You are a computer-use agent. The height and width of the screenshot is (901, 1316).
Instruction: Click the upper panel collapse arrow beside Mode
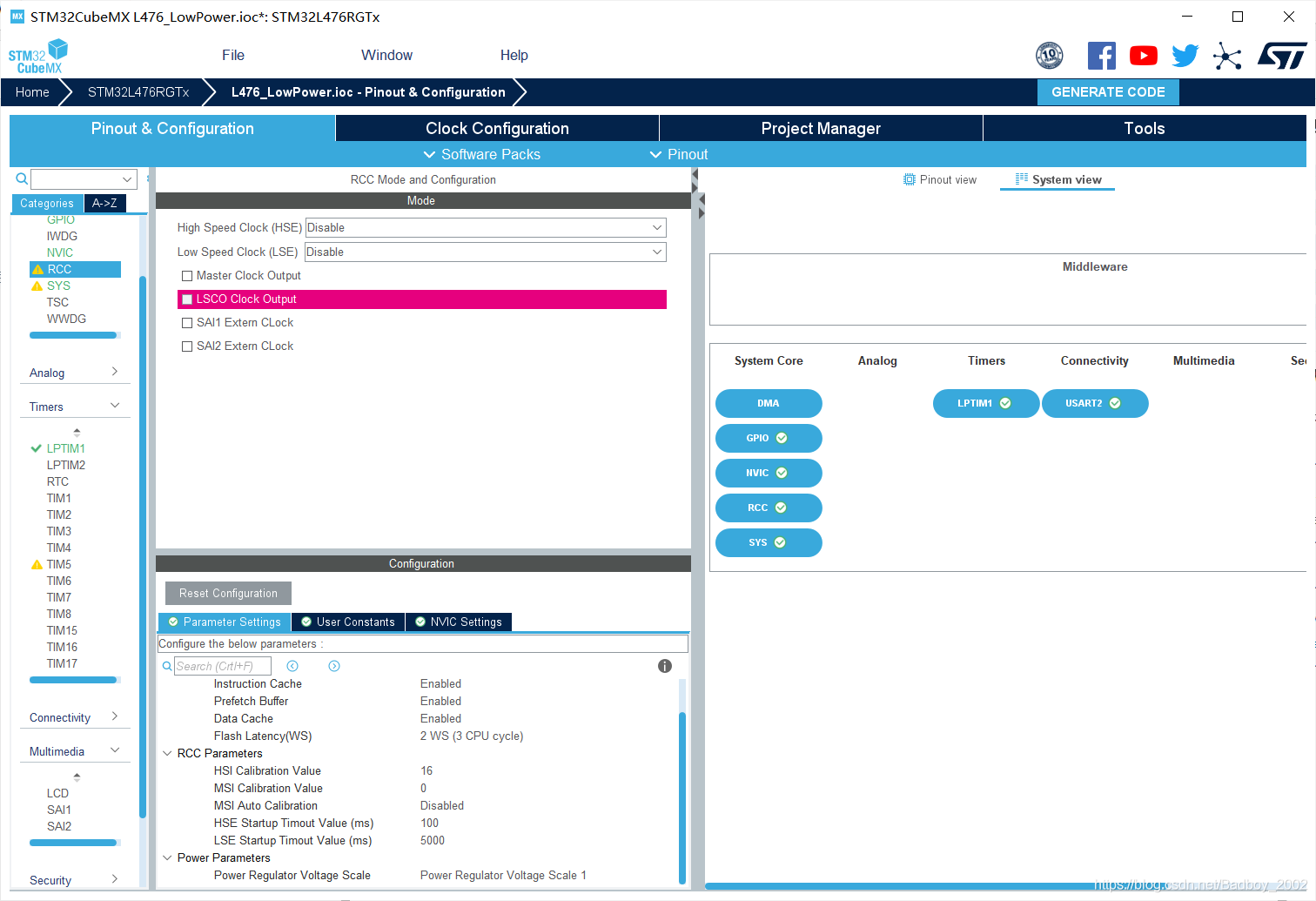pos(695,180)
